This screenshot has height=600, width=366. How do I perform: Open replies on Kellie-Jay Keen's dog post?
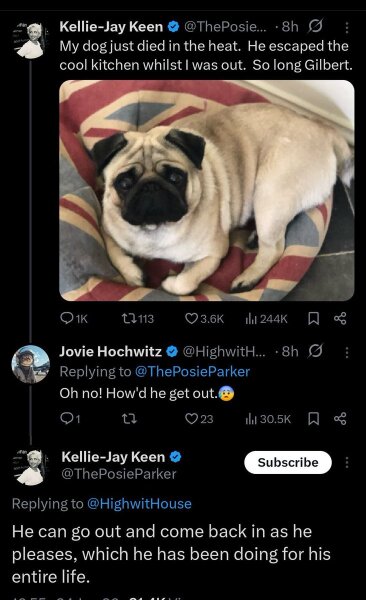[74, 318]
